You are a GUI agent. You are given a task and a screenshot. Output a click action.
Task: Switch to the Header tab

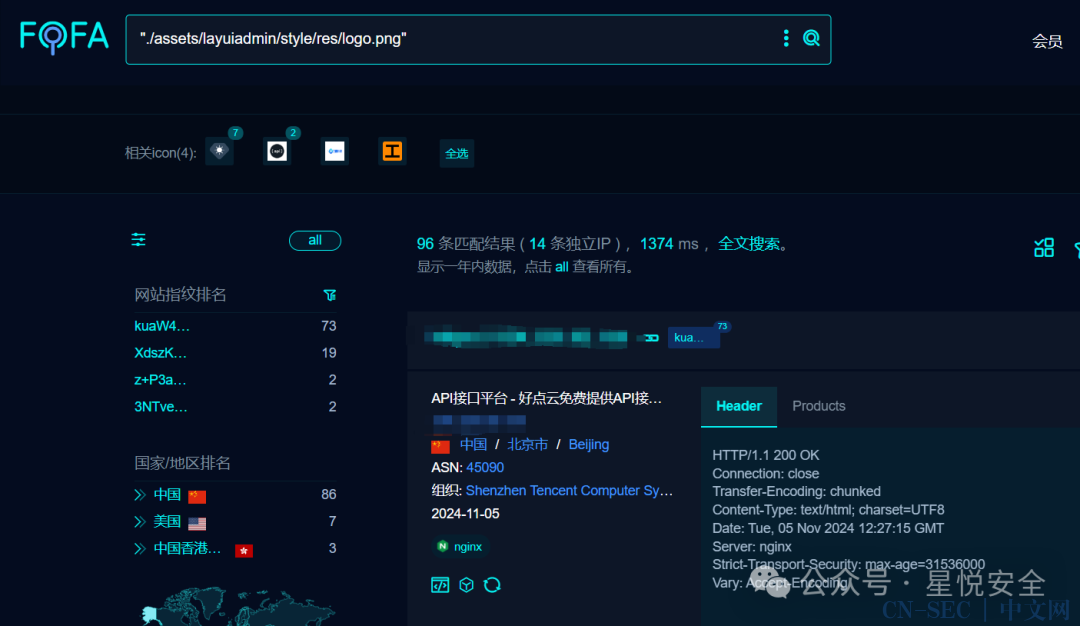click(x=739, y=406)
